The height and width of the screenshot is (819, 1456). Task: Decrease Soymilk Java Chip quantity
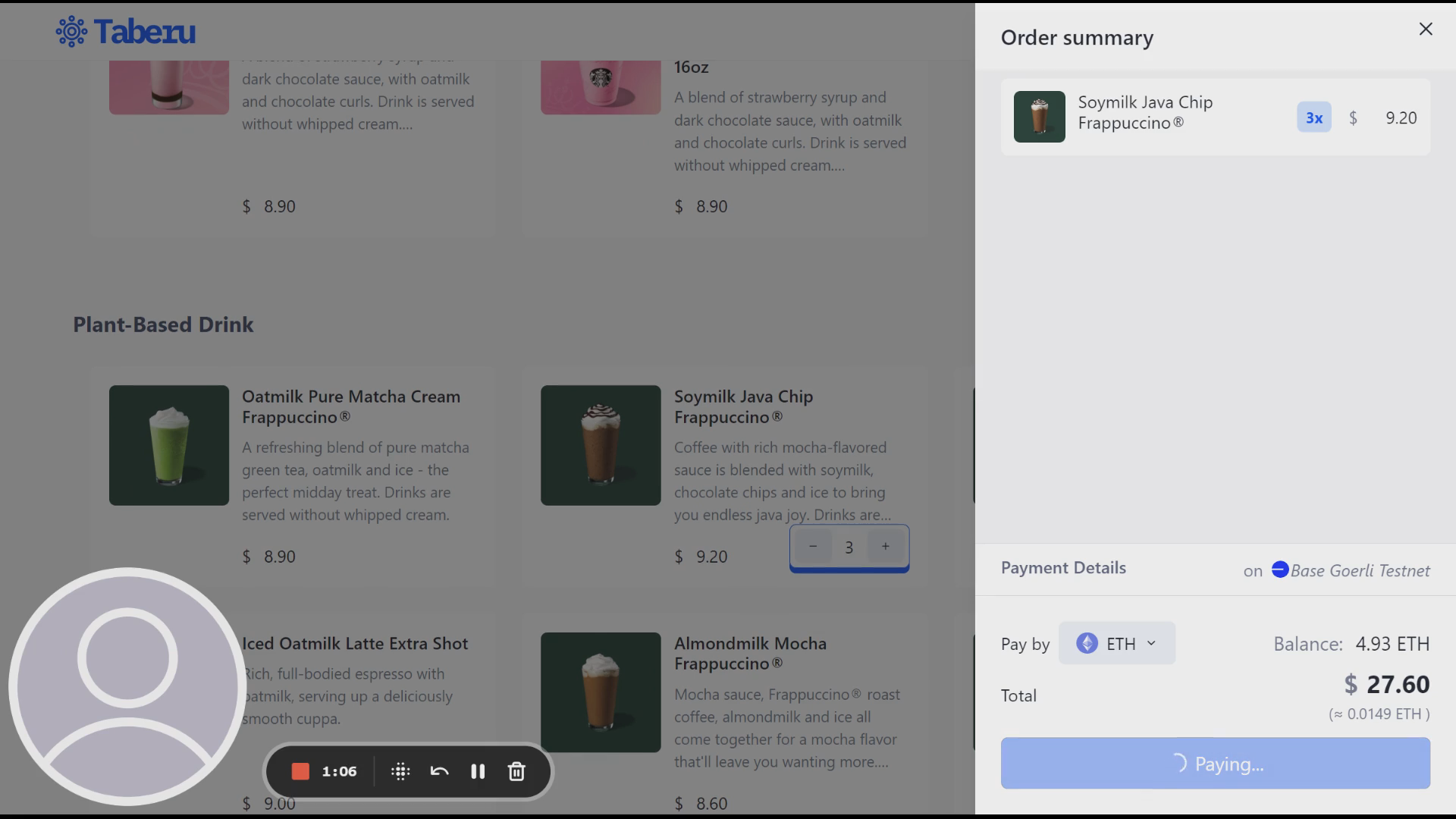click(x=812, y=546)
